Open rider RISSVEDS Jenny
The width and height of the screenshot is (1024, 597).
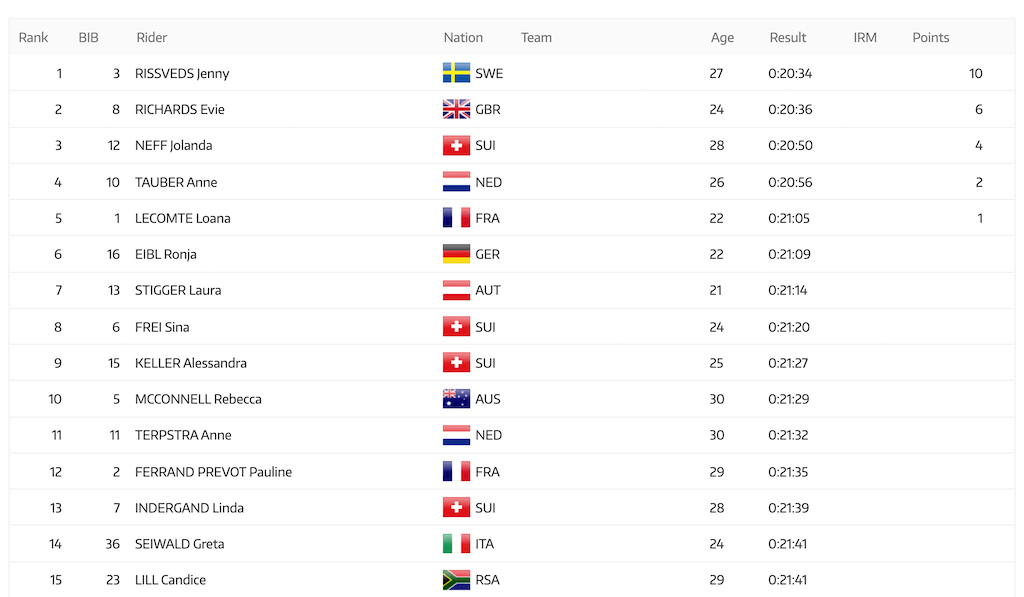(x=182, y=73)
